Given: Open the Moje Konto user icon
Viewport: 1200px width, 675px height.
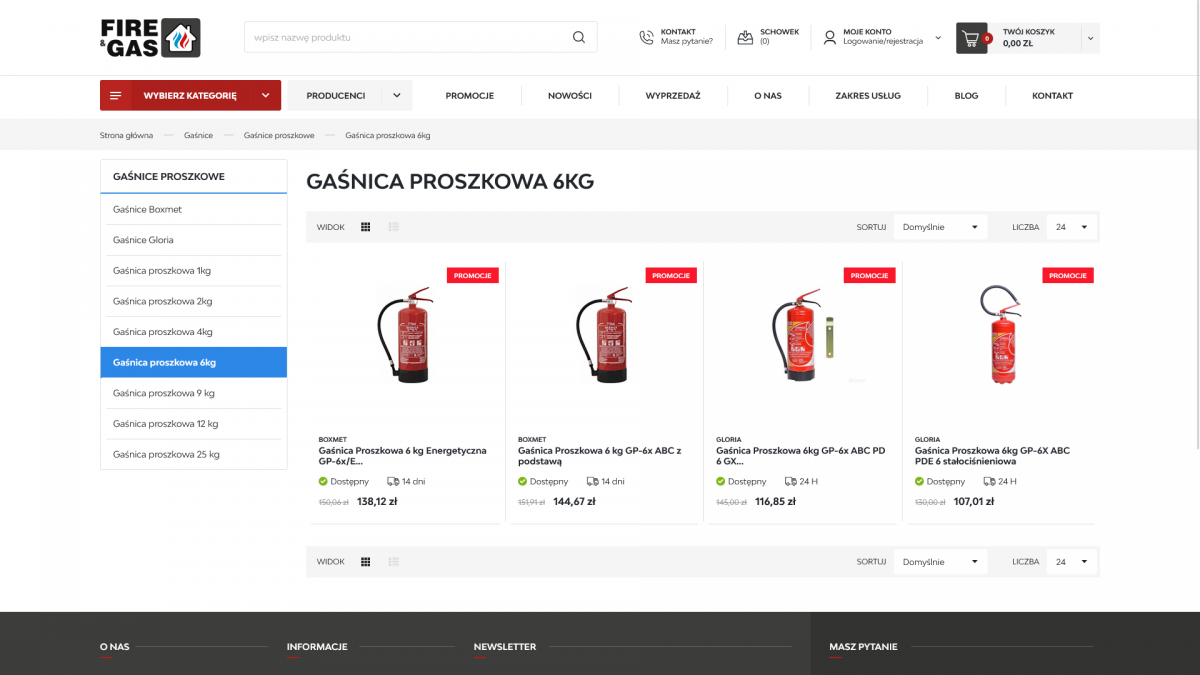Looking at the screenshot, I should [829, 38].
